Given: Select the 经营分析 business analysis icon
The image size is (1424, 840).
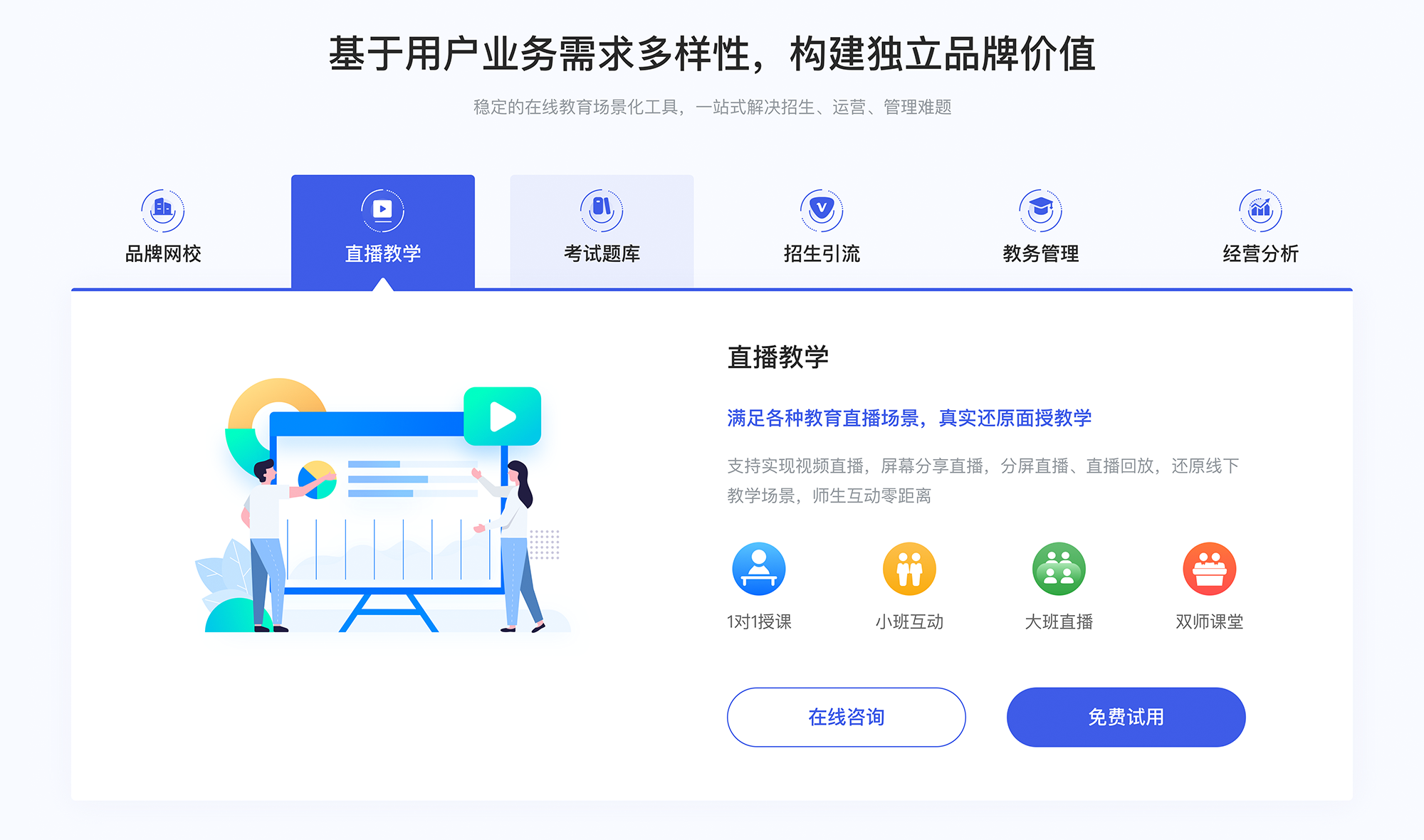Looking at the screenshot, I should pyautogui.click(x=1260, y=210).
